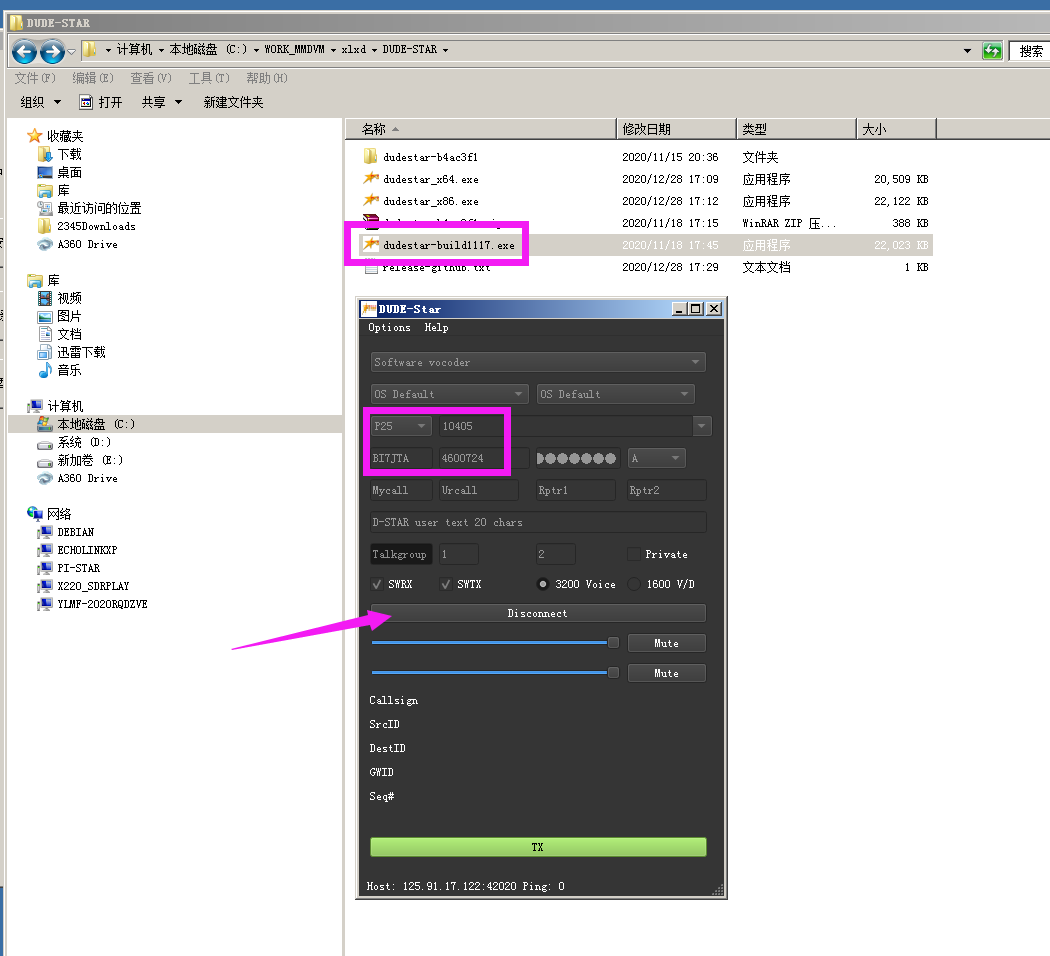Sort files by 修改日期 column header
This screenshot has width=1050, height=956.
(x=676, y=129)
